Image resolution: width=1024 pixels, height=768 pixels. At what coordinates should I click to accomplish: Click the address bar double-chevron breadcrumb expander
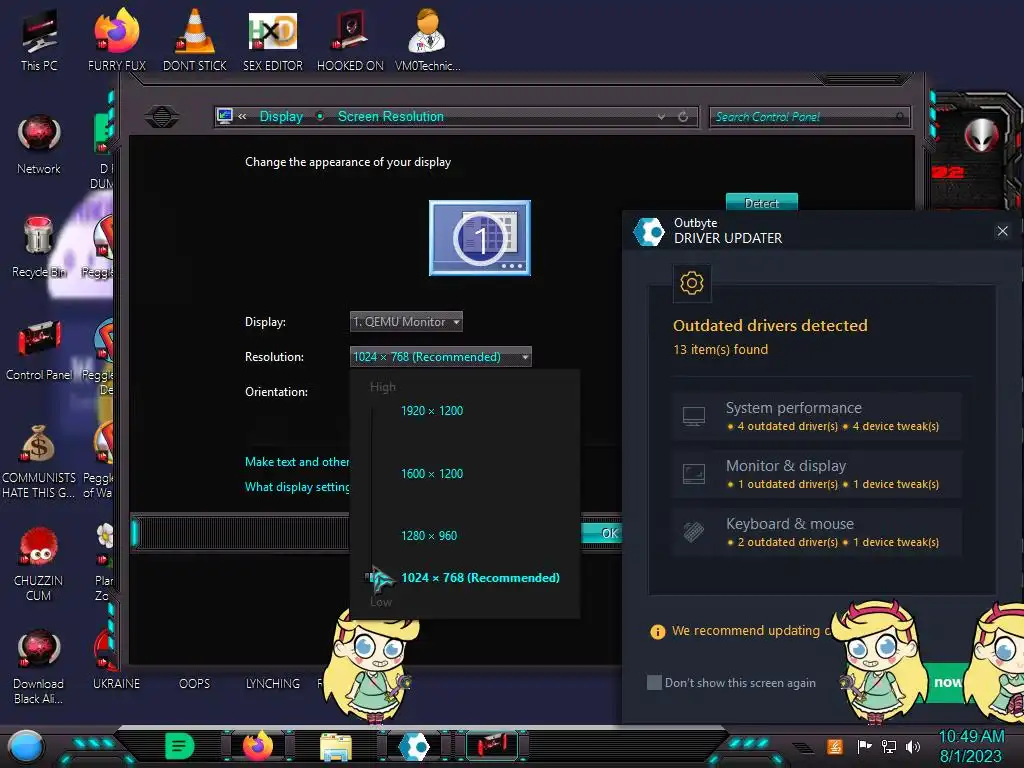[242, 116]
